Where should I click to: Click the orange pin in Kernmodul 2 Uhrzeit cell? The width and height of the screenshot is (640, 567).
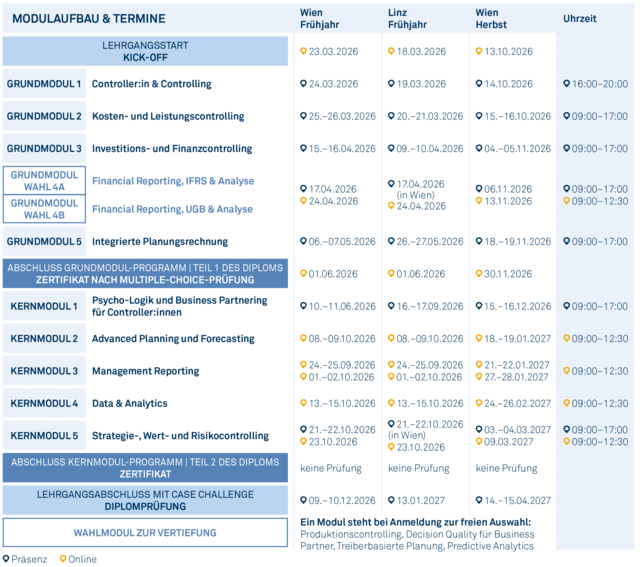pyautogui.click(x=566, y=339)
